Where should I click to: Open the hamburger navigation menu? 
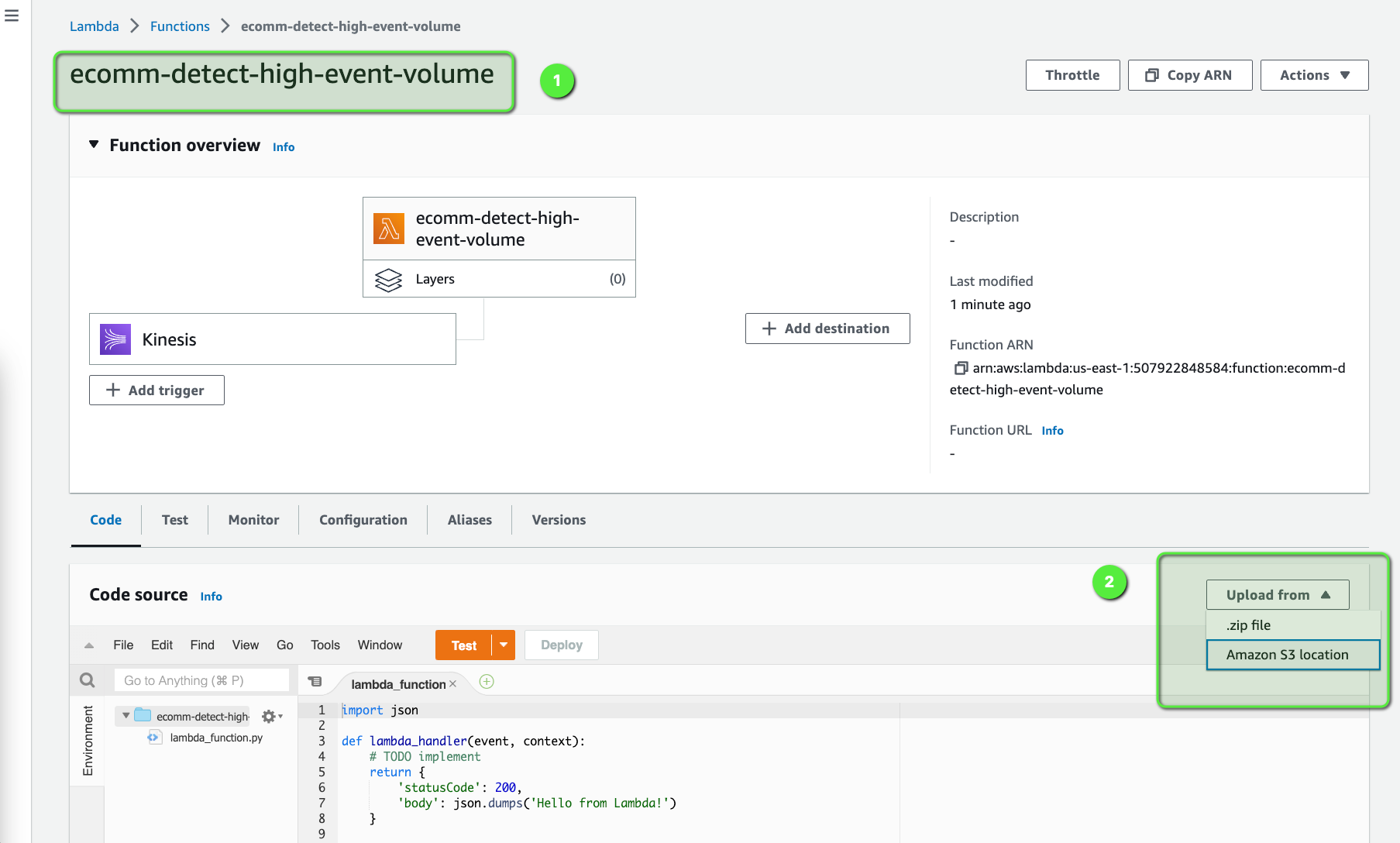tap(12, 15)
